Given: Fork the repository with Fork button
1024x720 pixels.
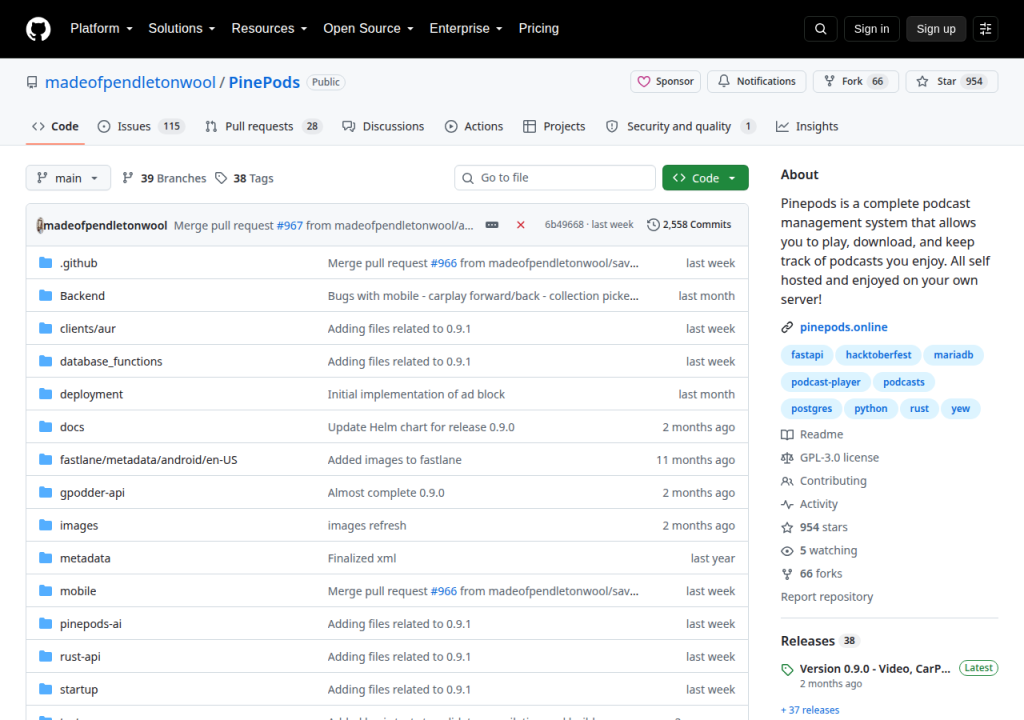Looking at the screenshot, I should [x=856, y=82].
